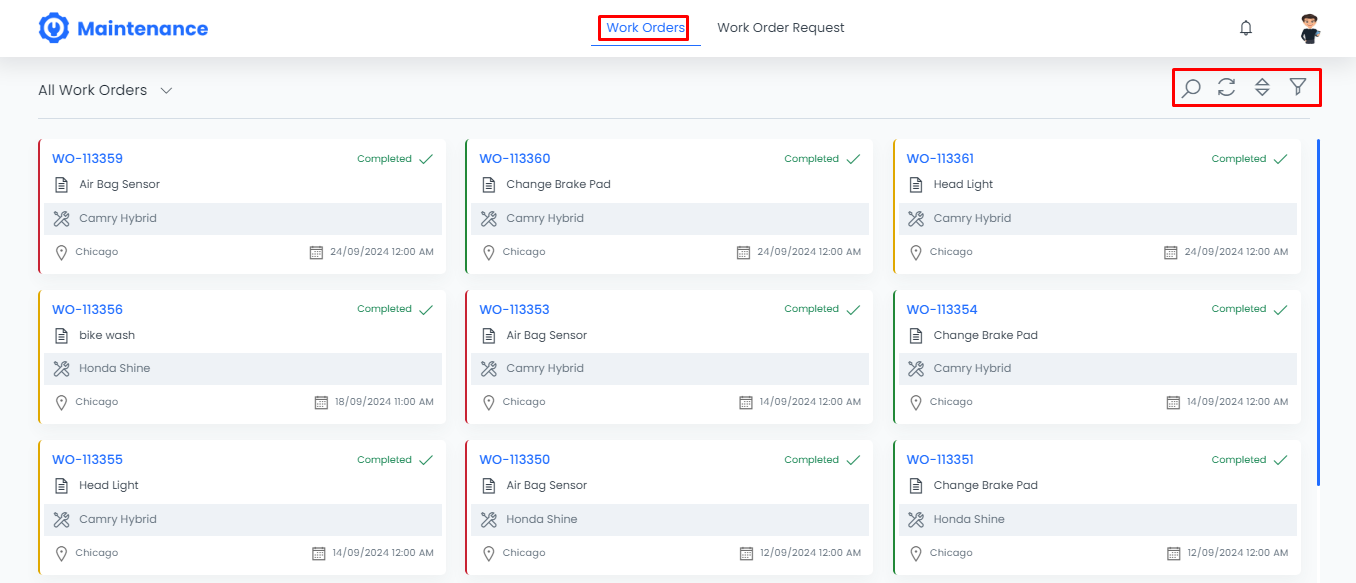Click location pin in WO-113354 card
The height and width of the screenshot is (583, 1356).
pyautogui.click(x=915, y=403)
